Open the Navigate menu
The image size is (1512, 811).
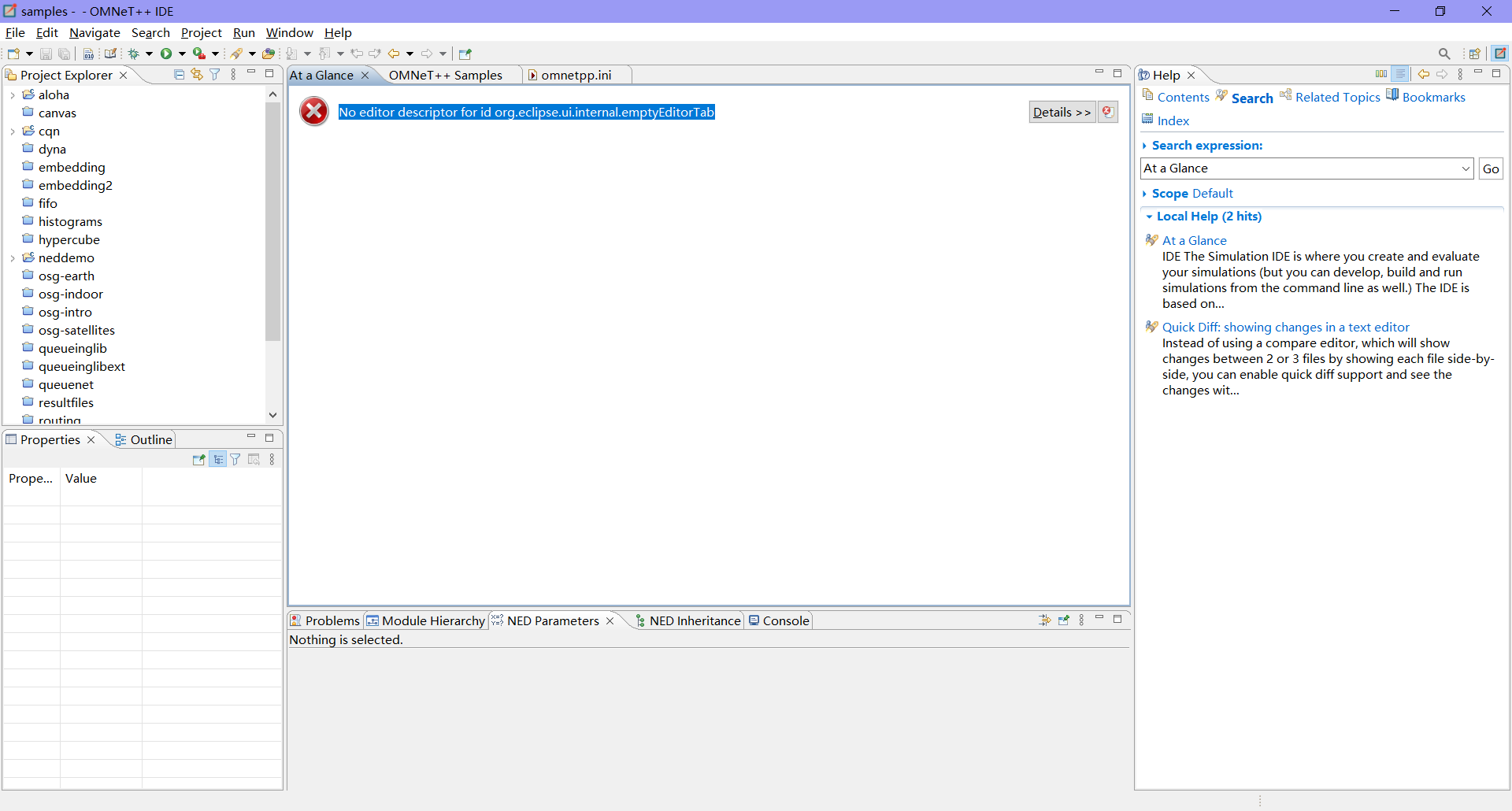coord(94,32)
